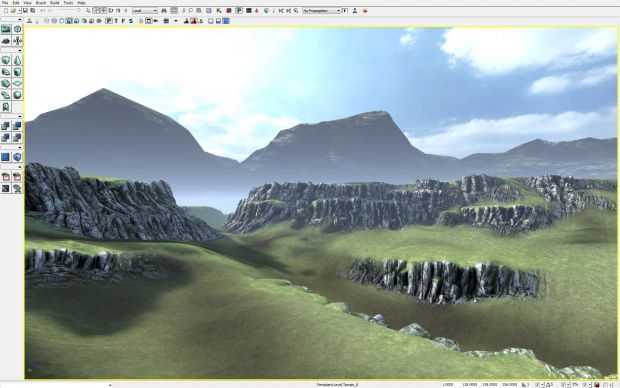Click the CSG Intersect icon
The width and height of the screenshot is (620, 388).
pyautogui.click(x=6, y=138)
